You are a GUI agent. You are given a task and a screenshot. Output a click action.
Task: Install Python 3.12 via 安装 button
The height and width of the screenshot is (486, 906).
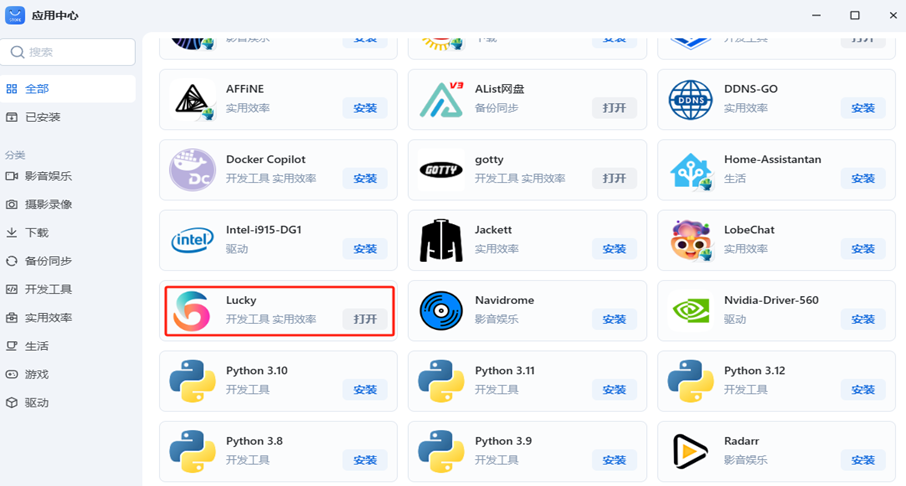click(x=863, y=389)
